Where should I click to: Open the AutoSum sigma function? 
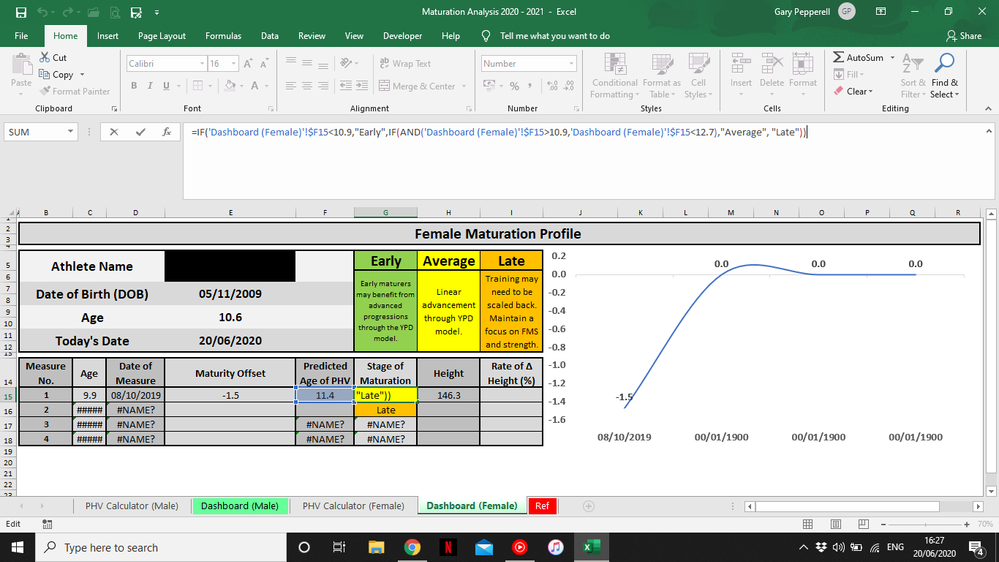[858, 57]
